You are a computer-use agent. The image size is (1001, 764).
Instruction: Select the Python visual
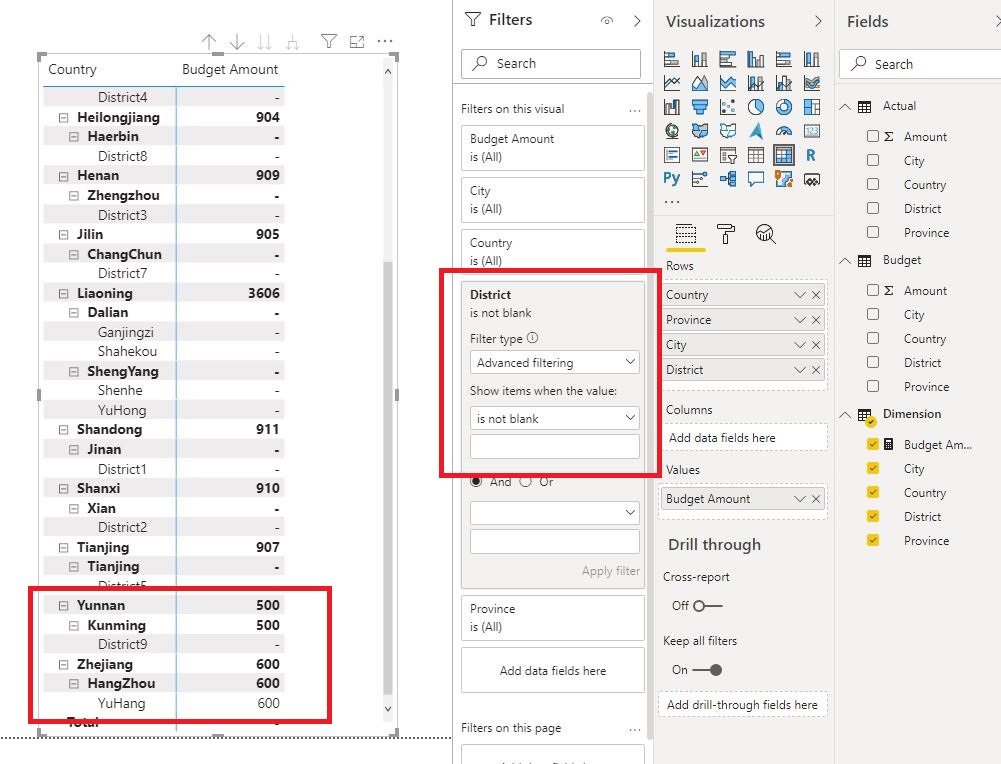coord(672,179)
